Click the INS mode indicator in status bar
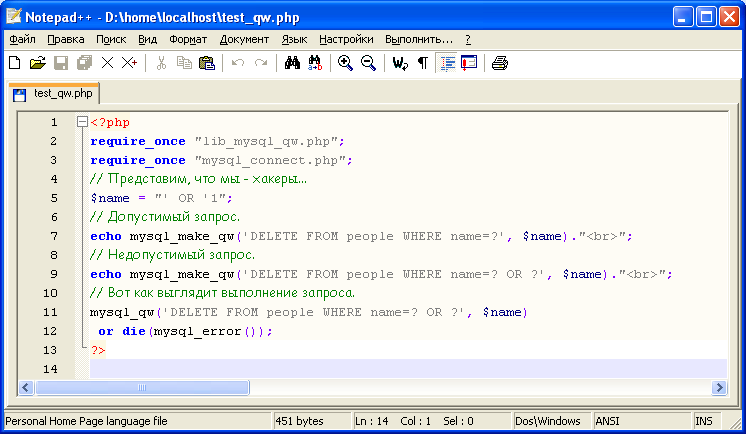746x434 pixels. [704, 421]
